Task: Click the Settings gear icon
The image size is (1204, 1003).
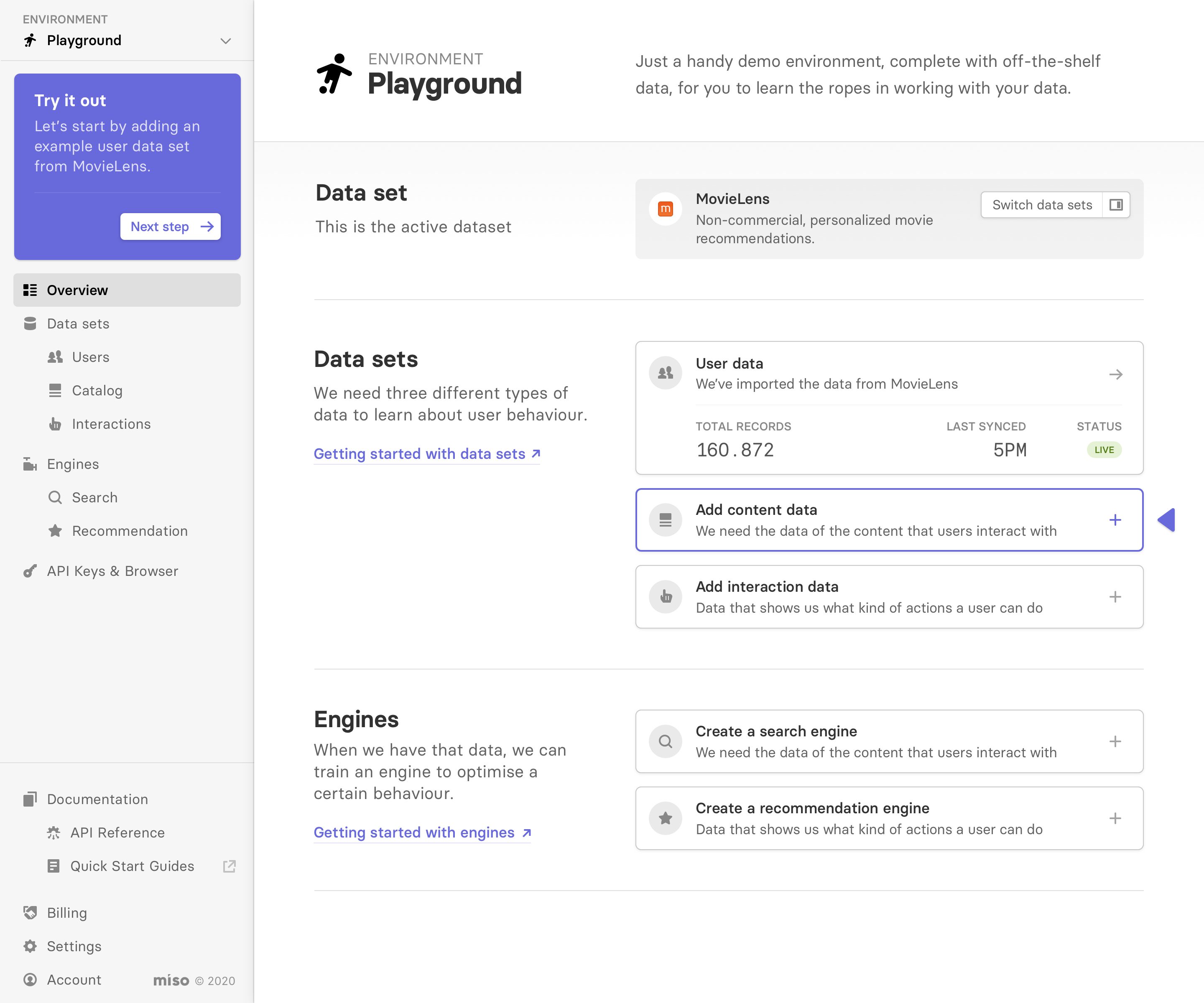Action: [30, 946]
